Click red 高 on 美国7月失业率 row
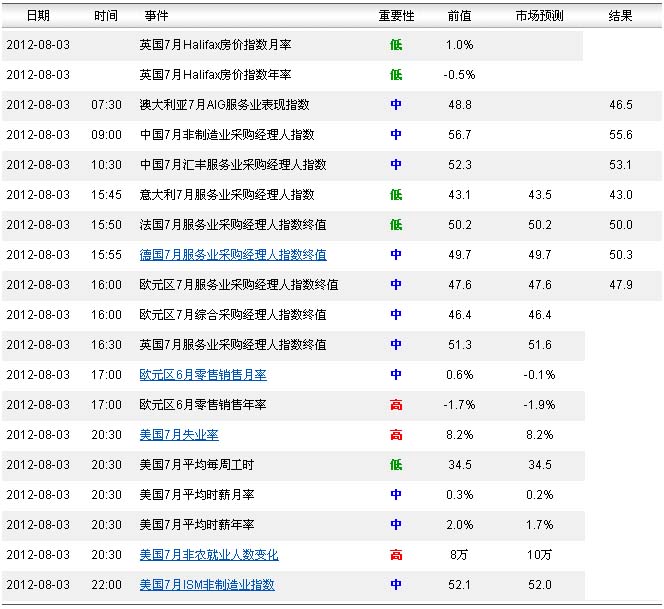The height and width of the screenshot is (609, 664). 396,435
